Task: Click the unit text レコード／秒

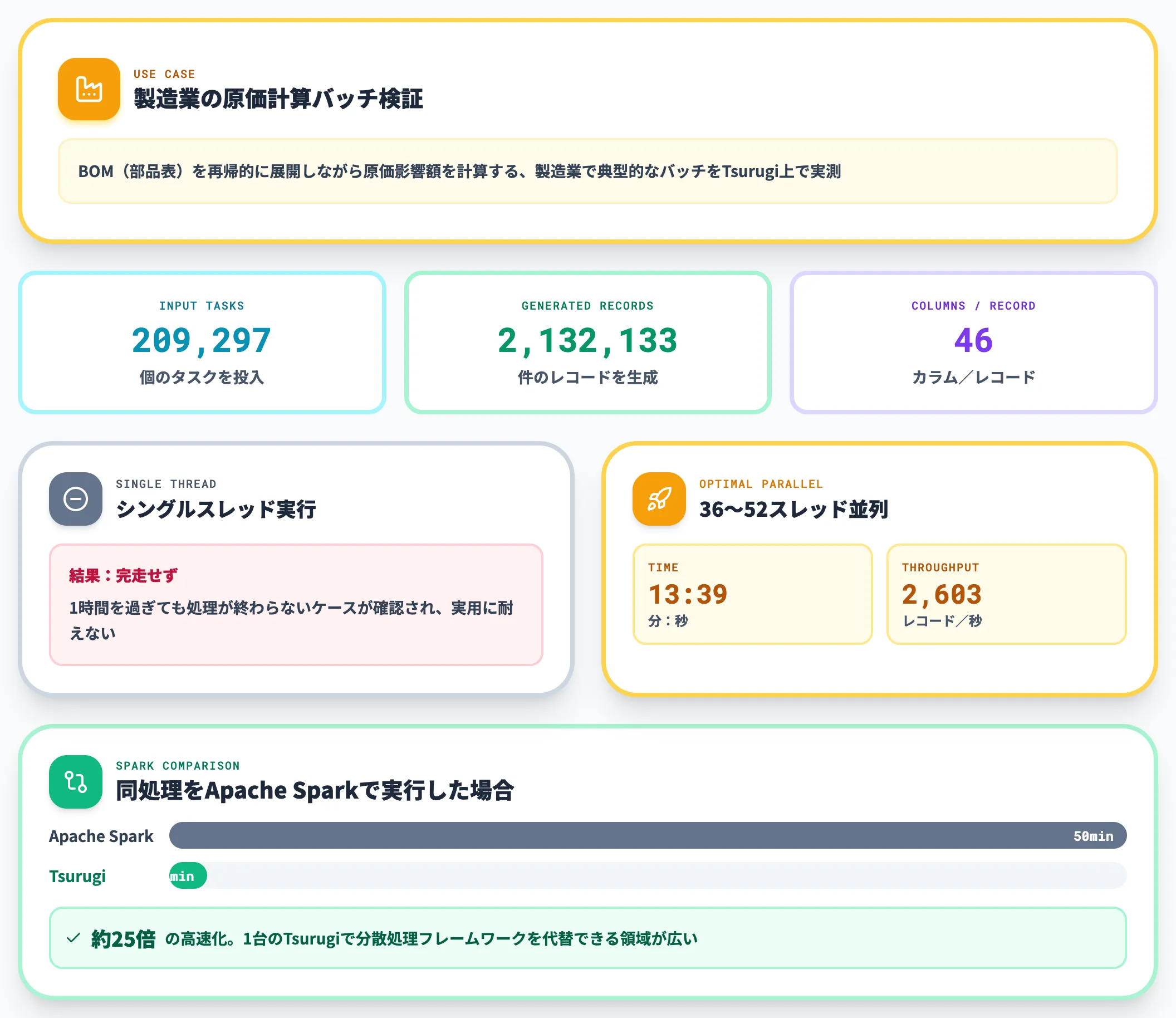Action: coord(942,621)
